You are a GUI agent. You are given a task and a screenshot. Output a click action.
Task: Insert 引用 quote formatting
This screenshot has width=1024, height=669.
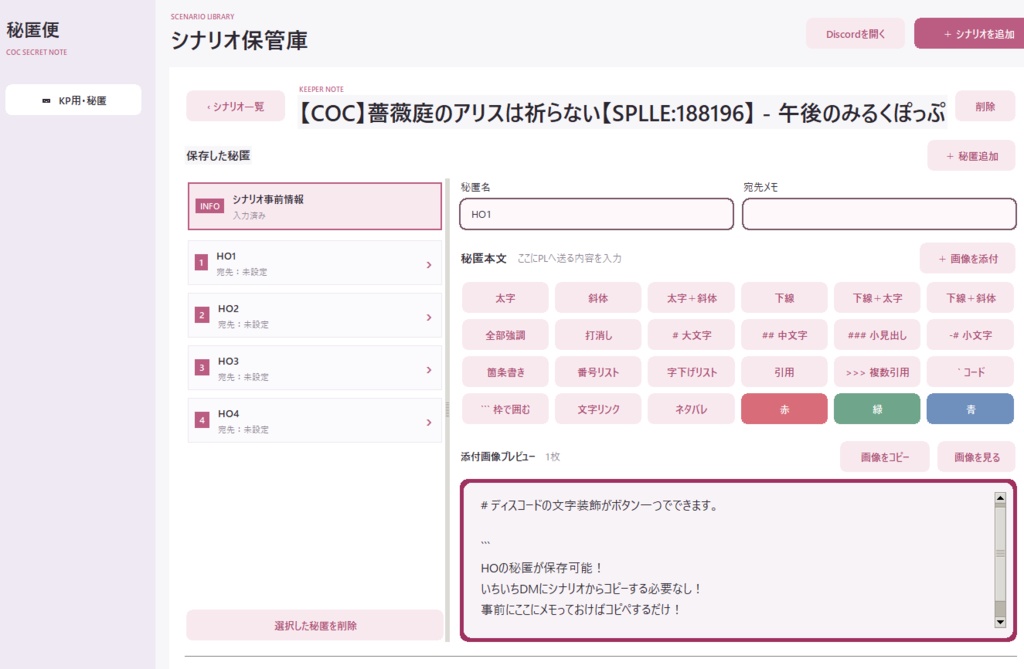click(784, 372)
